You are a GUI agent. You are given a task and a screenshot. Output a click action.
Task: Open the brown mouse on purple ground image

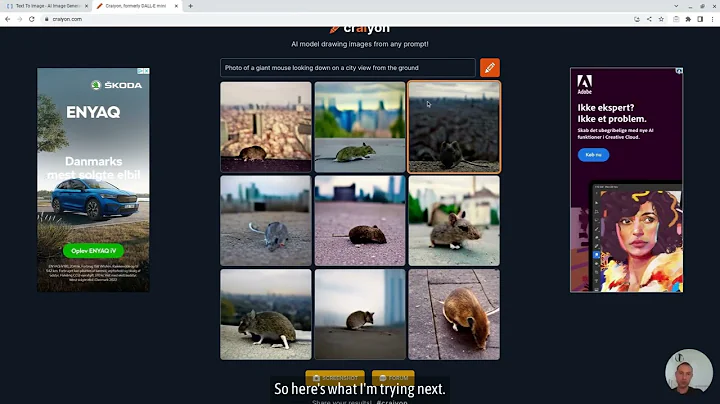pos(360,220)
